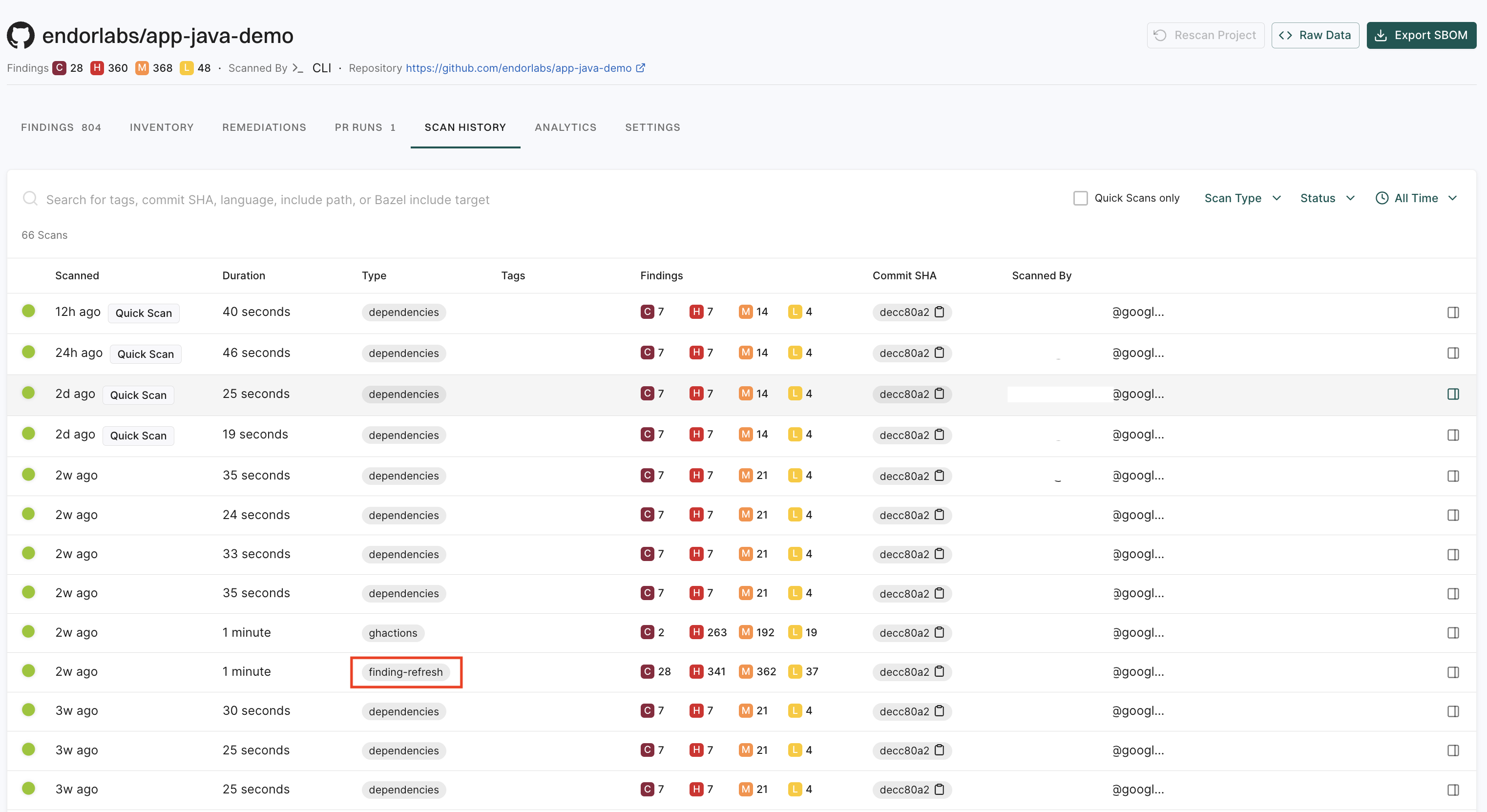Enable the Quick Scans only checkbox
The image size is (1487, 812).
tap(1080, 198)
